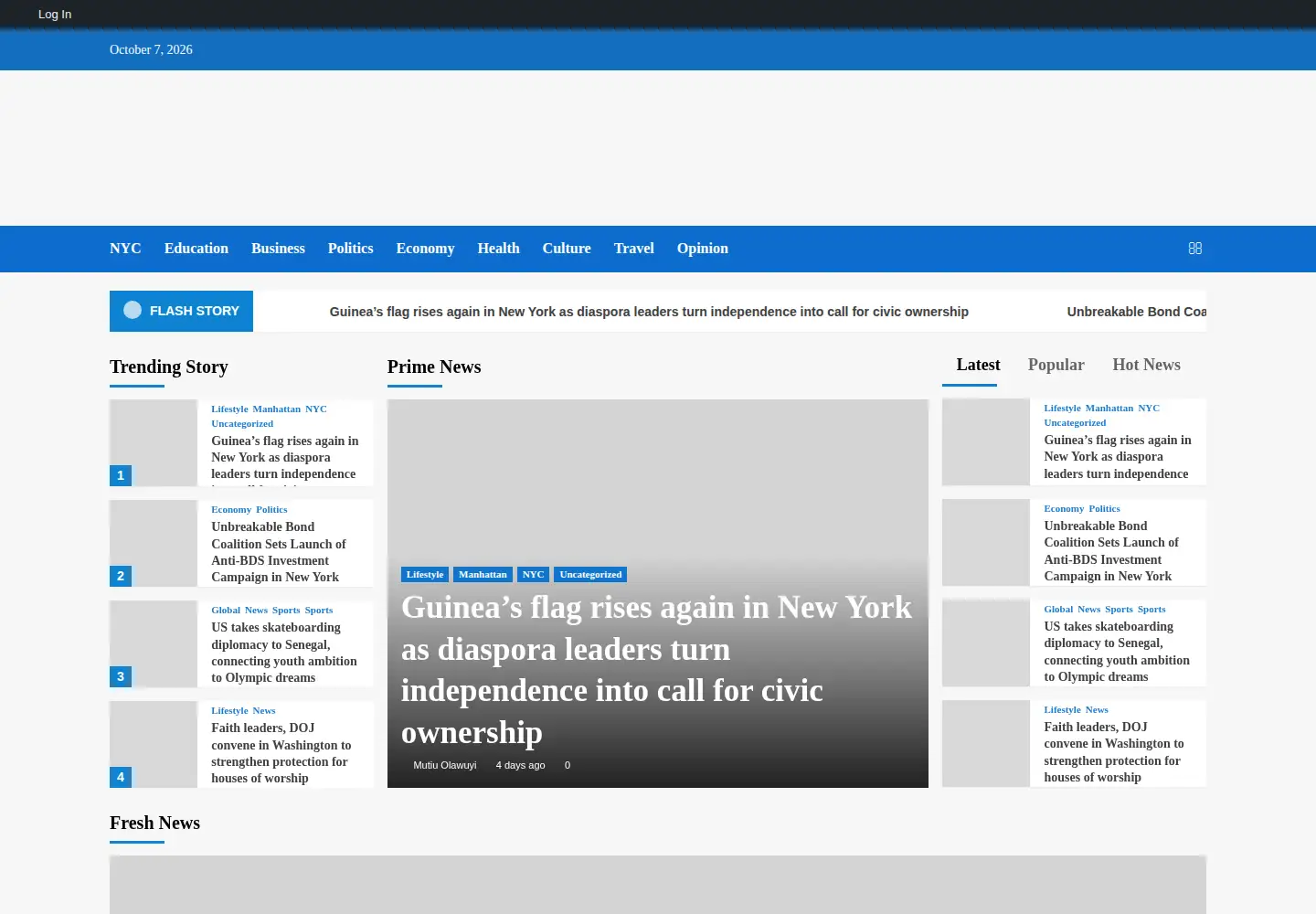Click the Fresh News section heading
The width and height of the screenshot is (1316, 914).
pos(154,823)
